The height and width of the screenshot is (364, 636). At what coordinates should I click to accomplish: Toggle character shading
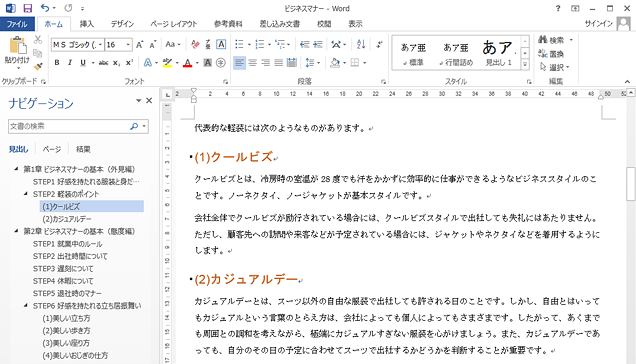click(x=208, y=63)
